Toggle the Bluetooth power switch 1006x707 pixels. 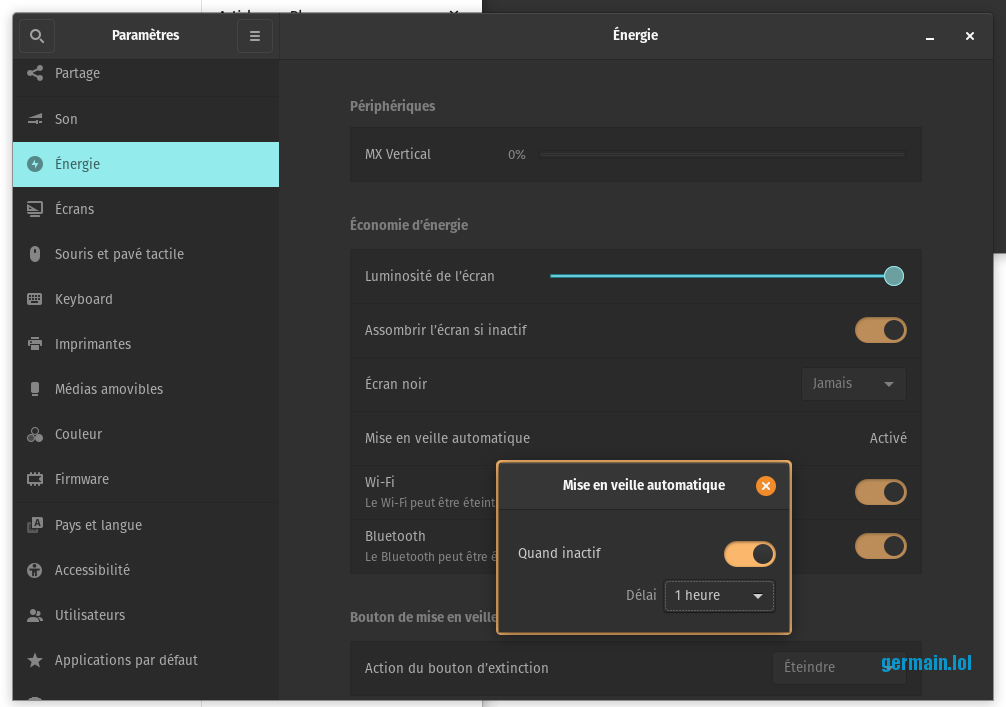880,547
